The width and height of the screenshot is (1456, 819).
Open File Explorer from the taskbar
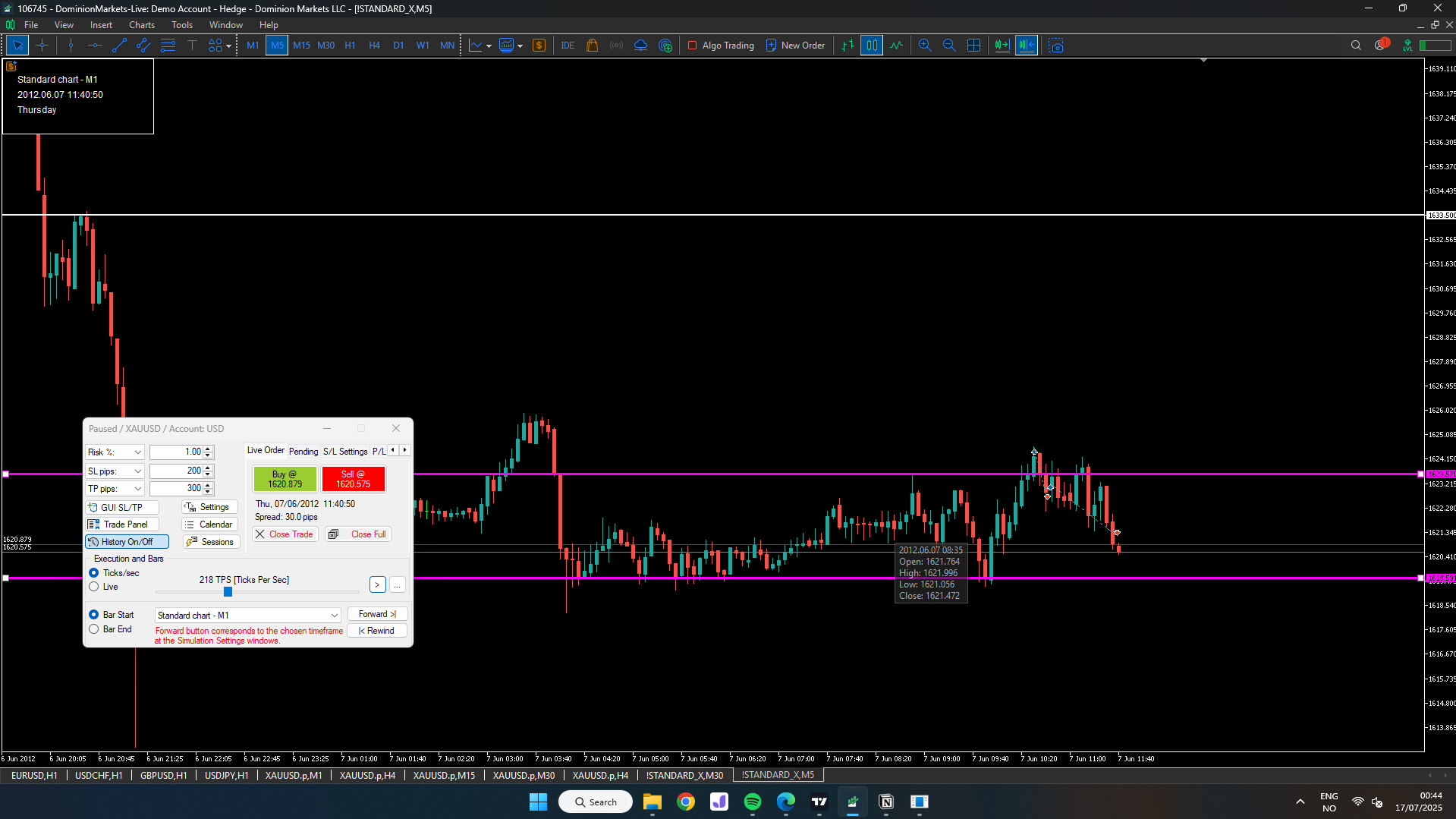(653, 802)
